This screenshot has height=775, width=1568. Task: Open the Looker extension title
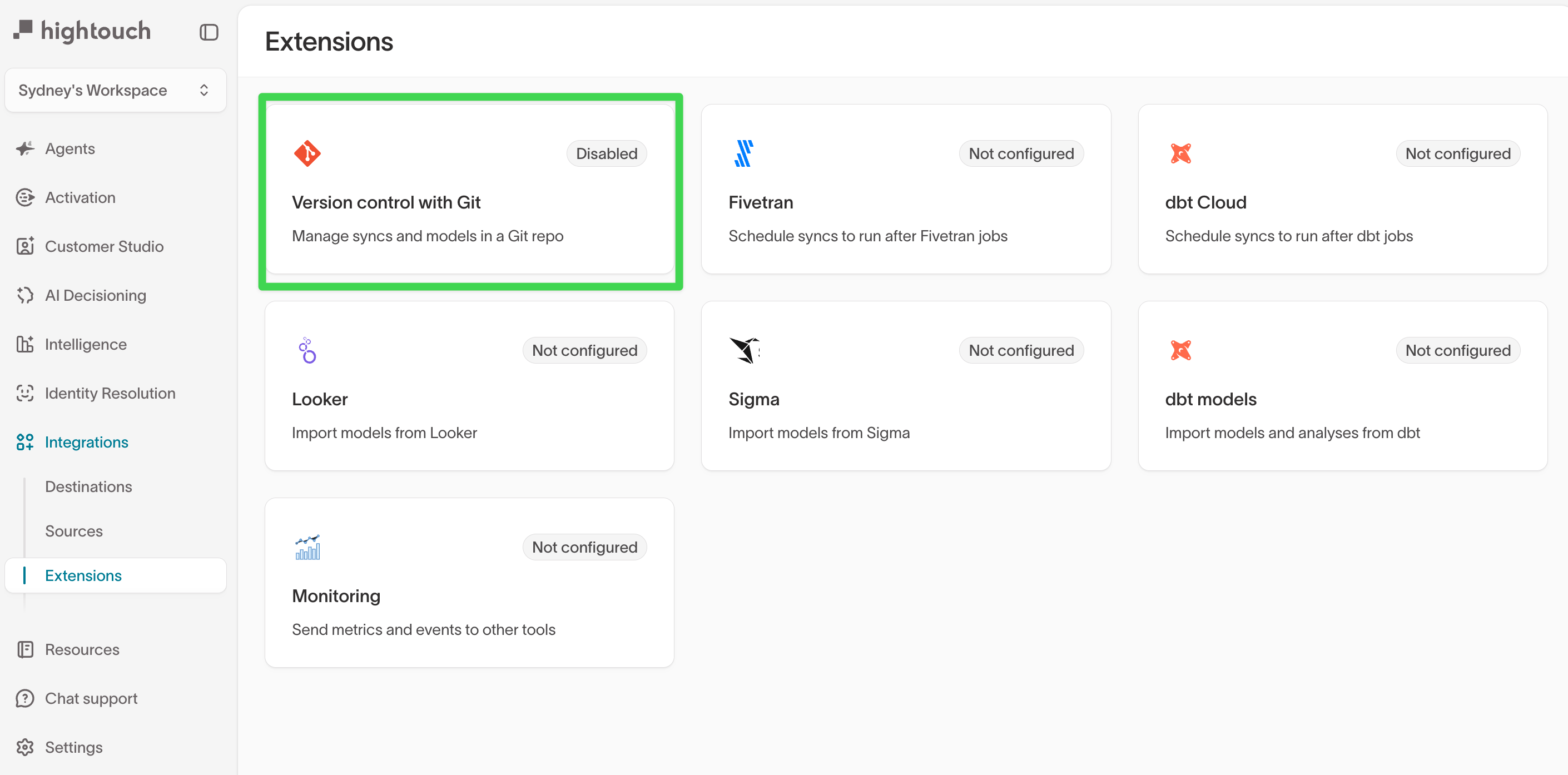[x=320, y=399]
